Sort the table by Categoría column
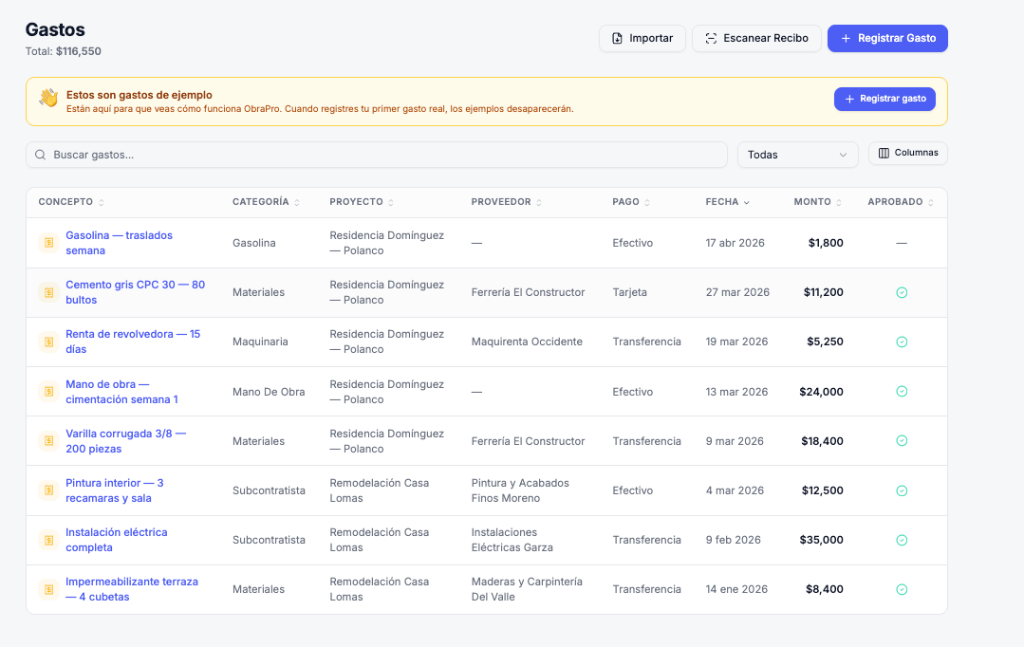The height and width of the screenshot is (647, 1024). 266,202
